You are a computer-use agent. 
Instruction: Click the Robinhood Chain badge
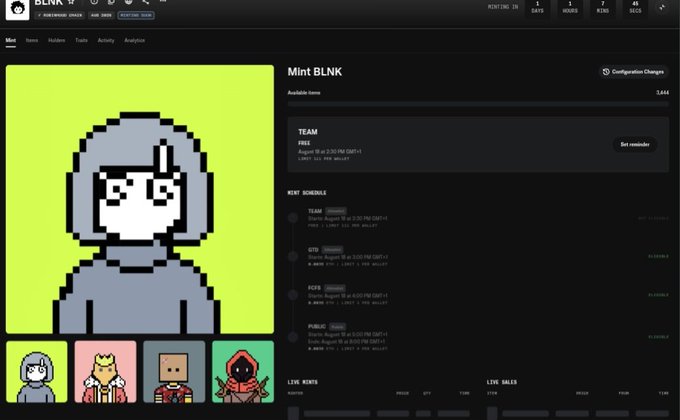[60, 15]
